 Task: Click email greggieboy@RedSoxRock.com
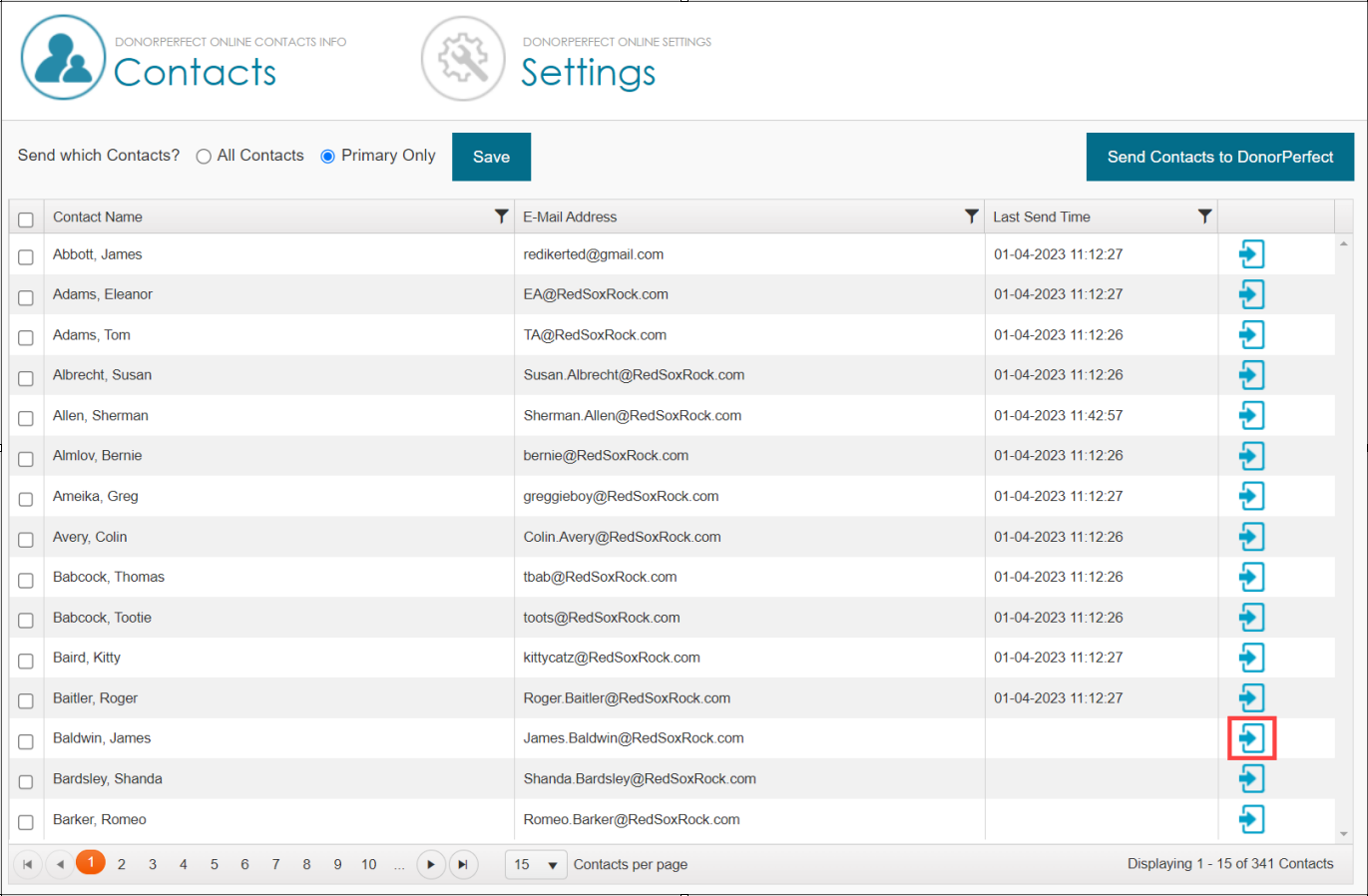[x=621, y=496]
